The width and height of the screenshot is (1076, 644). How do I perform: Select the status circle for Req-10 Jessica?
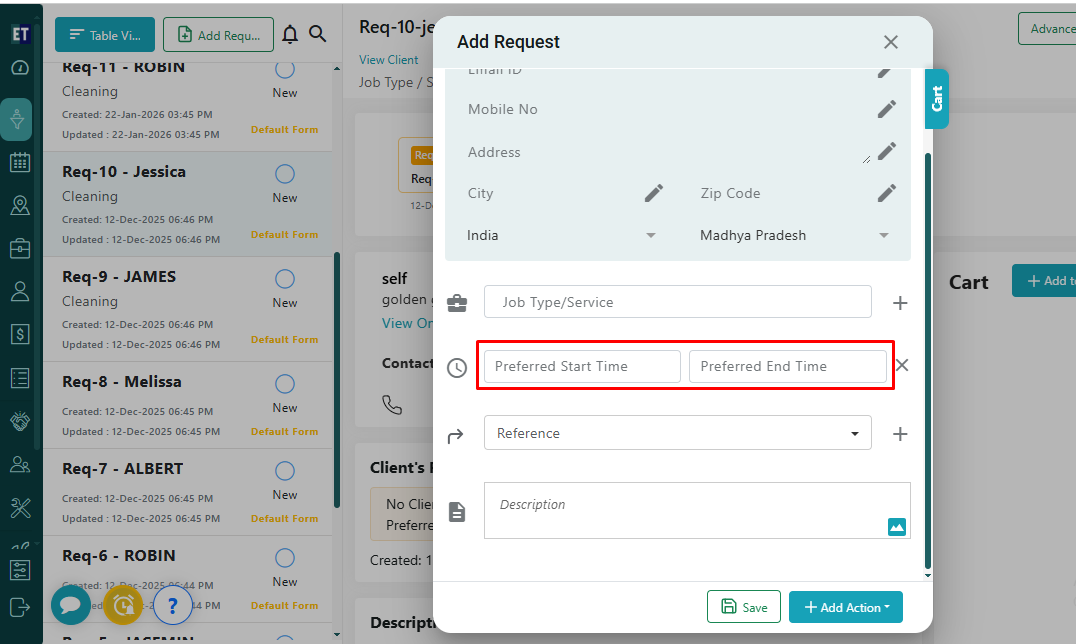coord(285,174)
